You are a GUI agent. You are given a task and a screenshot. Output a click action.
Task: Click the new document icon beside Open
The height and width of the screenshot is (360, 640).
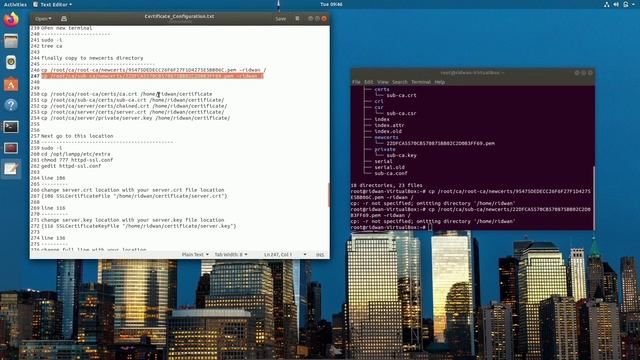pyautogui.click(x=64, y=19)
